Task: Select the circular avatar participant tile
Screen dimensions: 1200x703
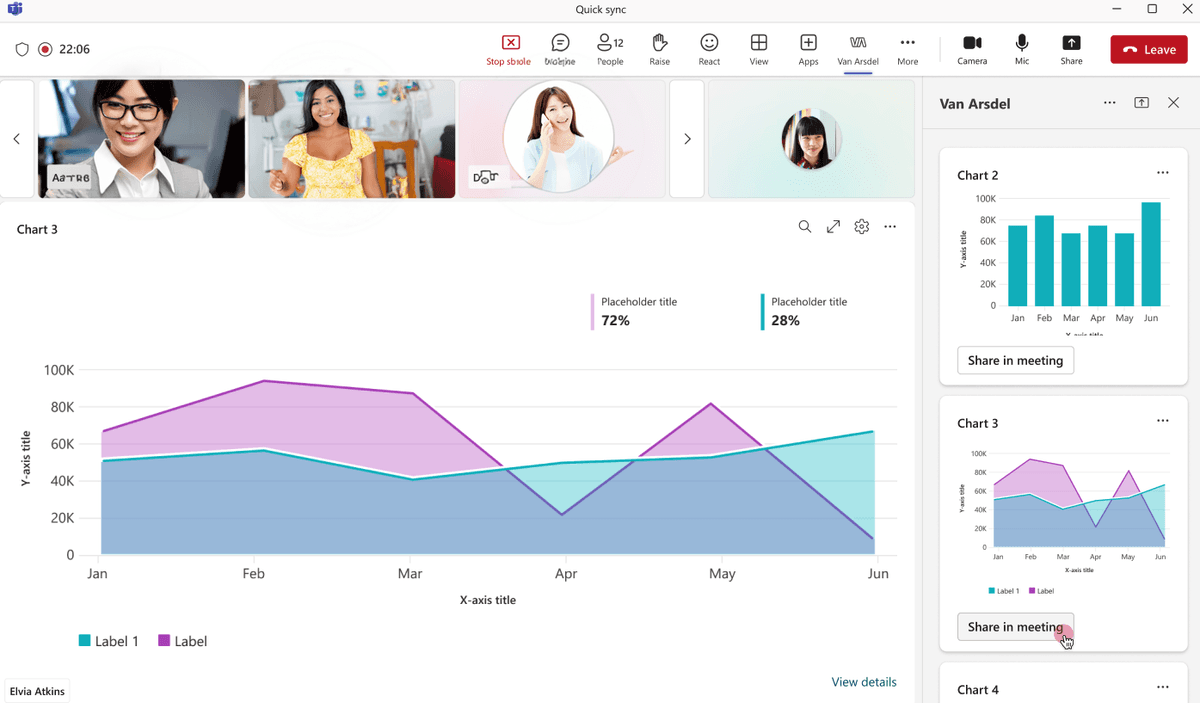Action: 811,139
